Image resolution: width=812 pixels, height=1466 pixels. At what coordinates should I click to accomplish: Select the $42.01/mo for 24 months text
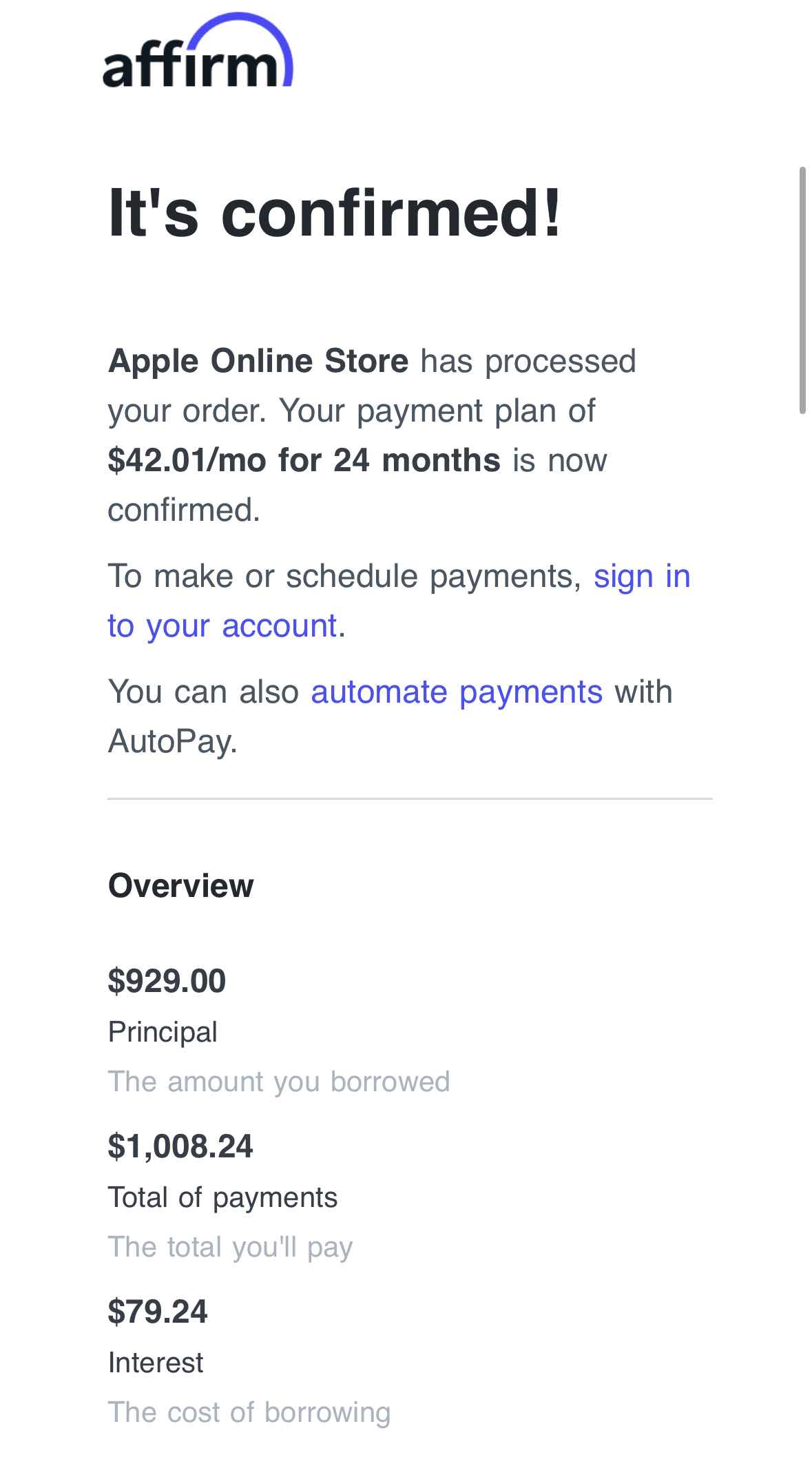pos(305,460)
